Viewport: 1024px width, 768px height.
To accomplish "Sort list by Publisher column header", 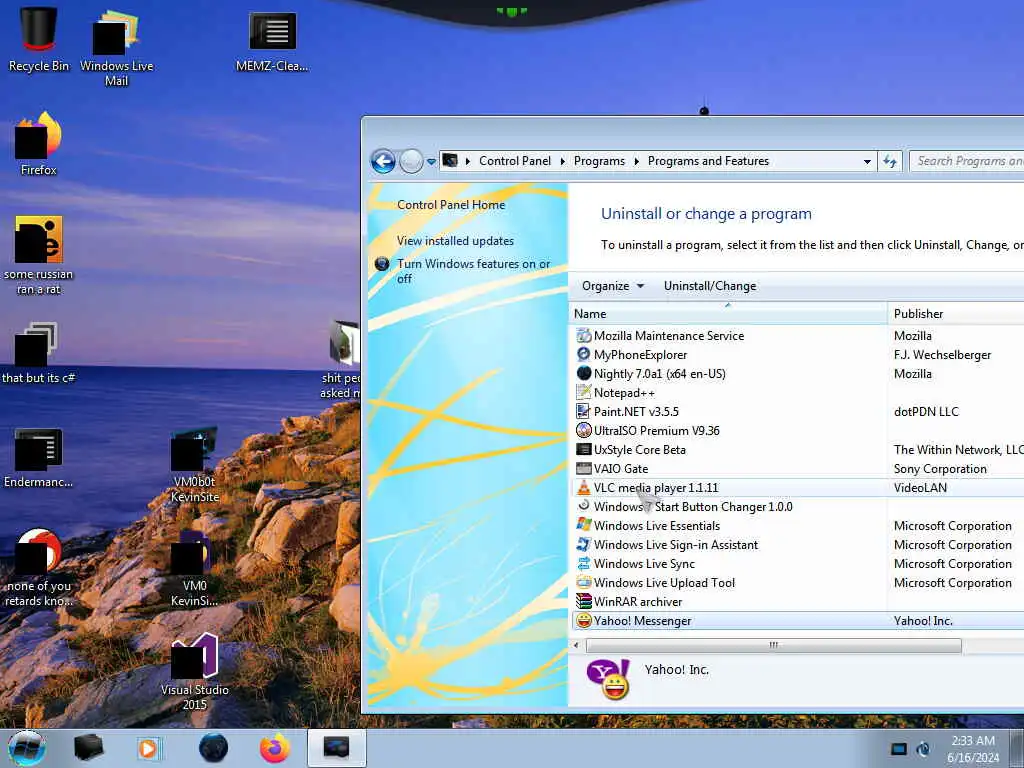I will pyautogui.click(x=956, y=313).
